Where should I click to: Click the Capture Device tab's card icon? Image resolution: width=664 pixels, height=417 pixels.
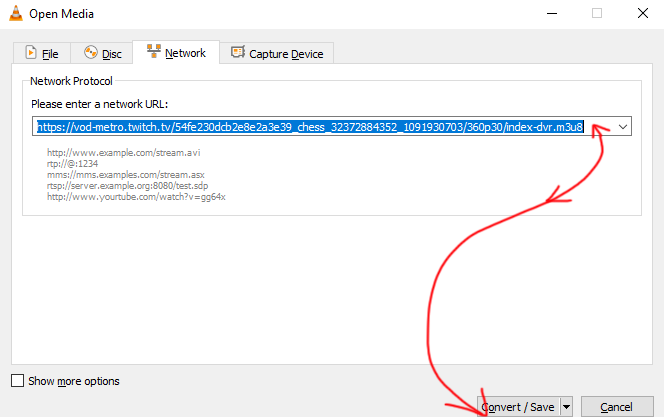point(237,53)
